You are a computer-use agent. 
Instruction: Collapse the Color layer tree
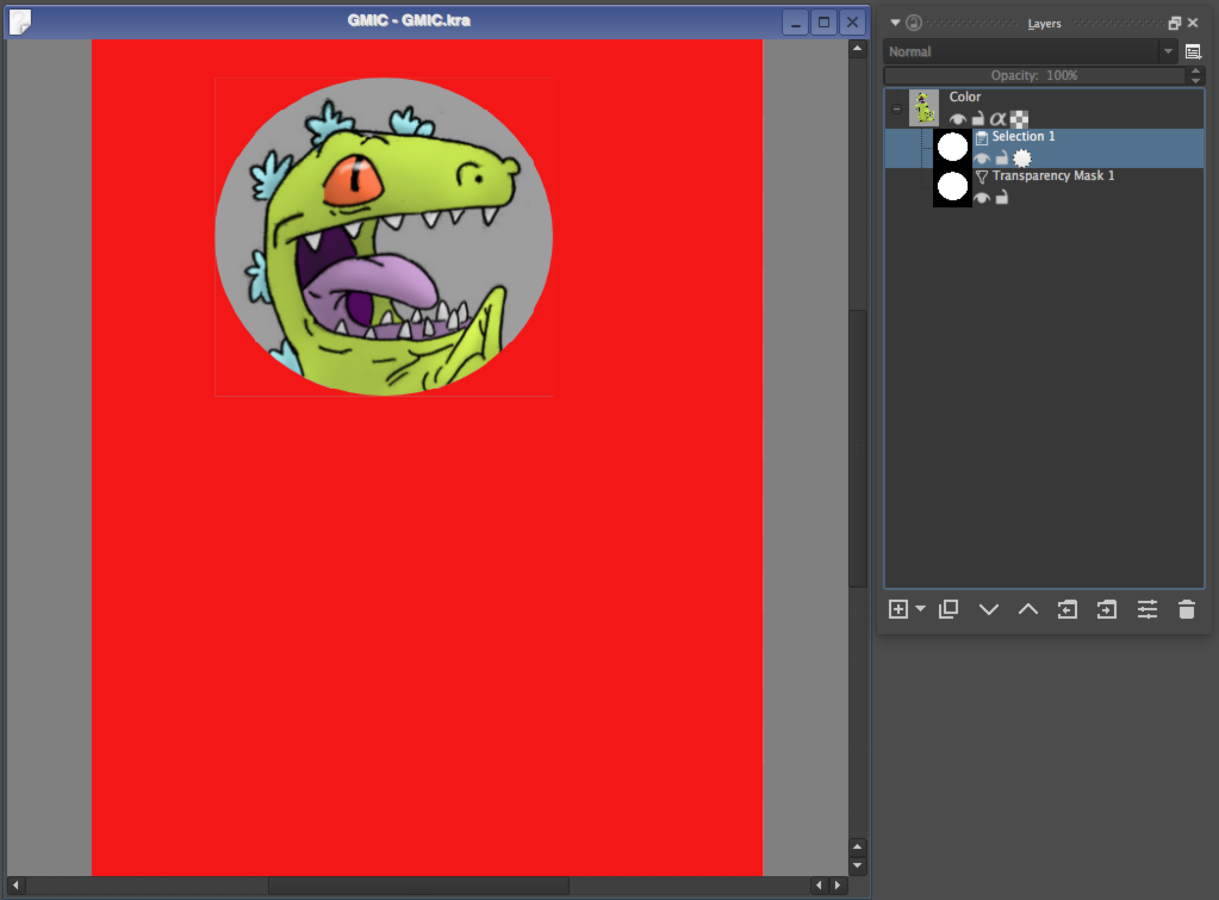coord(896,109)
